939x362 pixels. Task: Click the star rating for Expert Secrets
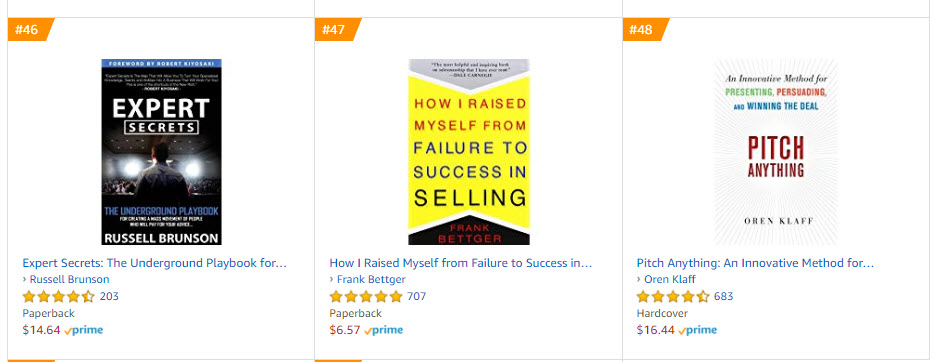pos(59,296)
